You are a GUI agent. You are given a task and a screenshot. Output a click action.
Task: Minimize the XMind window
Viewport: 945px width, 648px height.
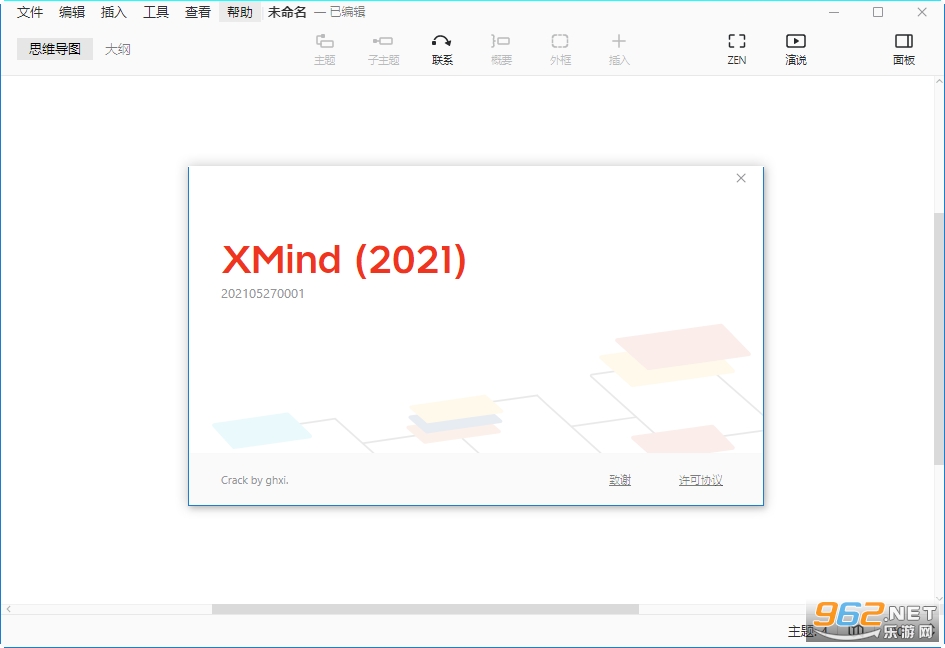834,12
